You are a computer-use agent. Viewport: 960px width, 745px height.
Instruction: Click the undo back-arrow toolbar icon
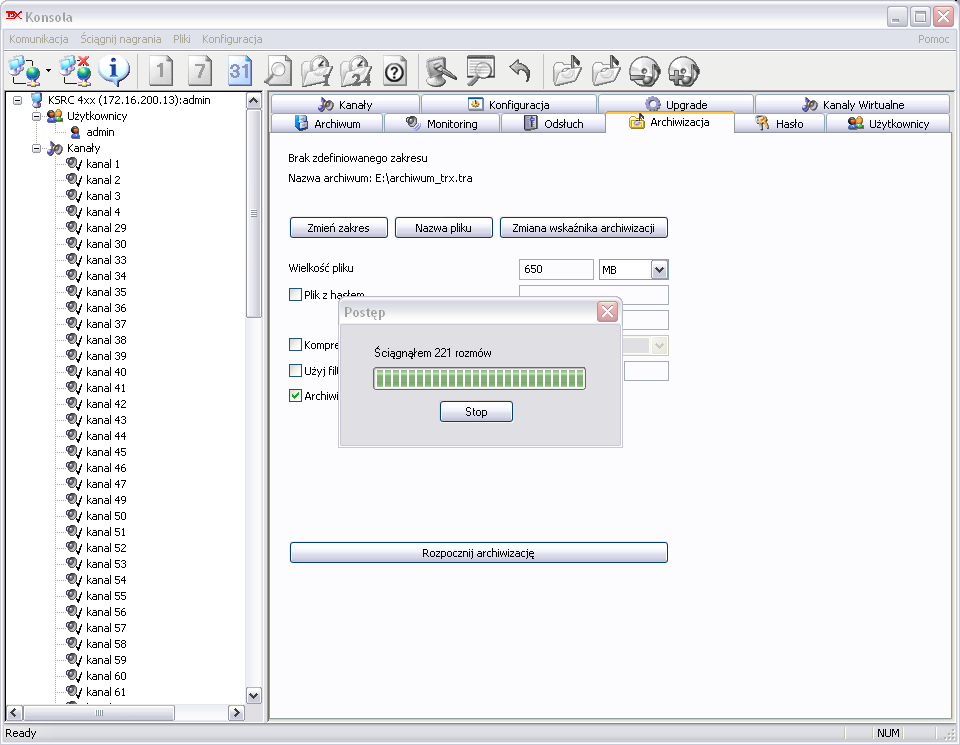[x=519, y=71]
